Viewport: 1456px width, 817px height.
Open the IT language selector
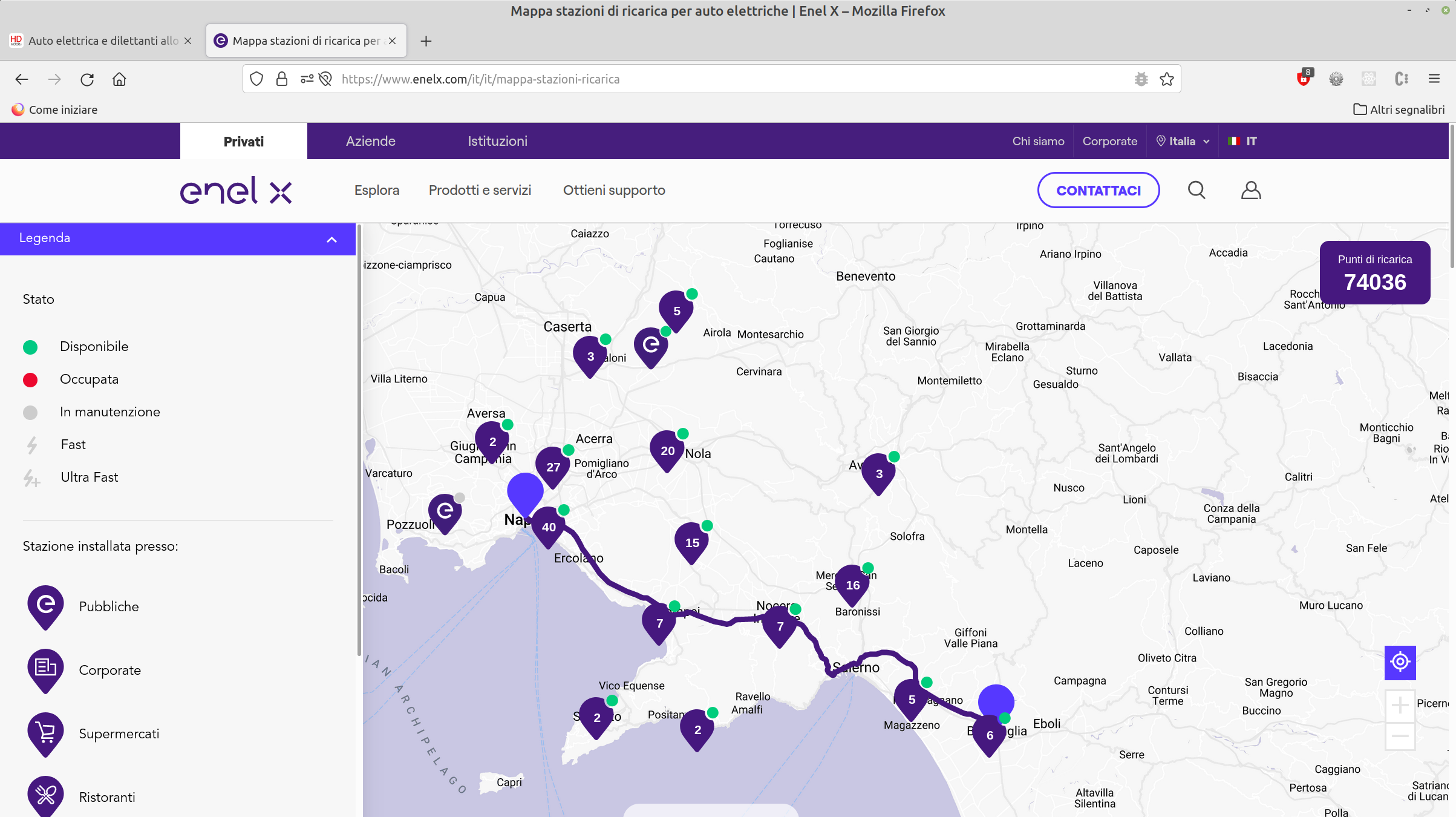[1242, 141]
